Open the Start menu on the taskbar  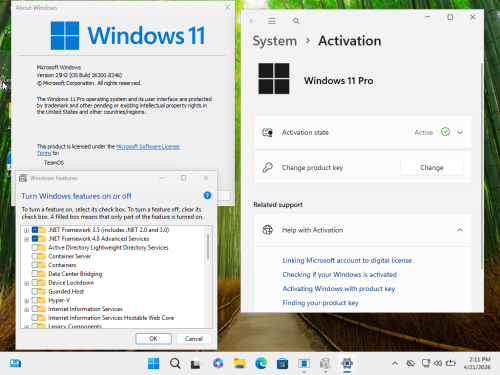(153, 363)
